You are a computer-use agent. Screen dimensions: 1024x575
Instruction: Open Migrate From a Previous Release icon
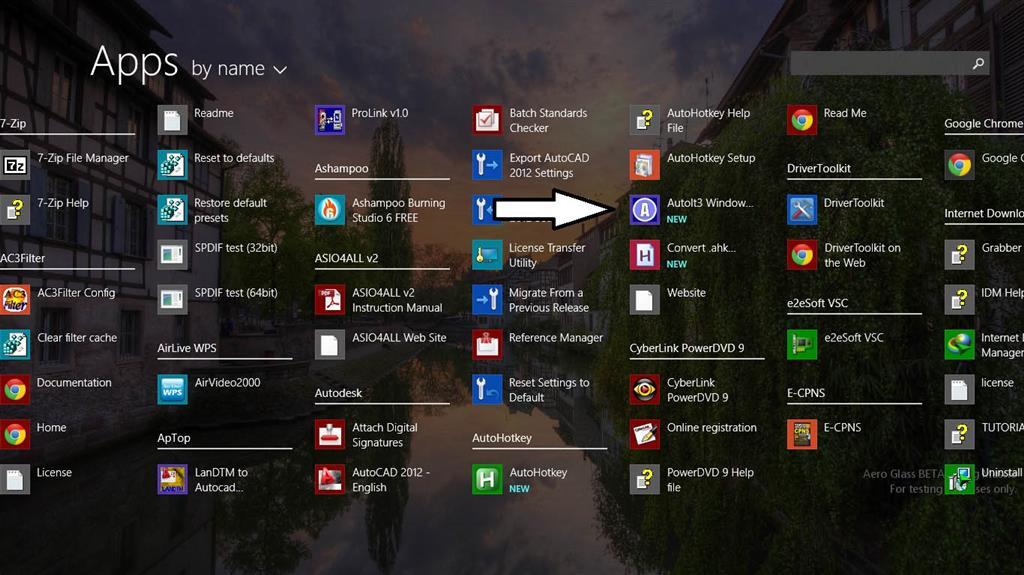click(487, 300)
